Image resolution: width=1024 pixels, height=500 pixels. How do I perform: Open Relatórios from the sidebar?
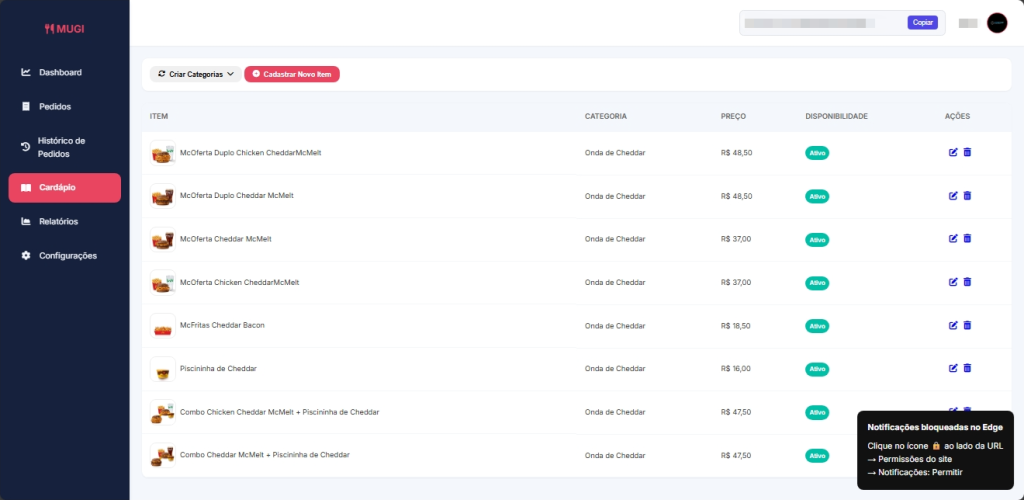[58, 221]
